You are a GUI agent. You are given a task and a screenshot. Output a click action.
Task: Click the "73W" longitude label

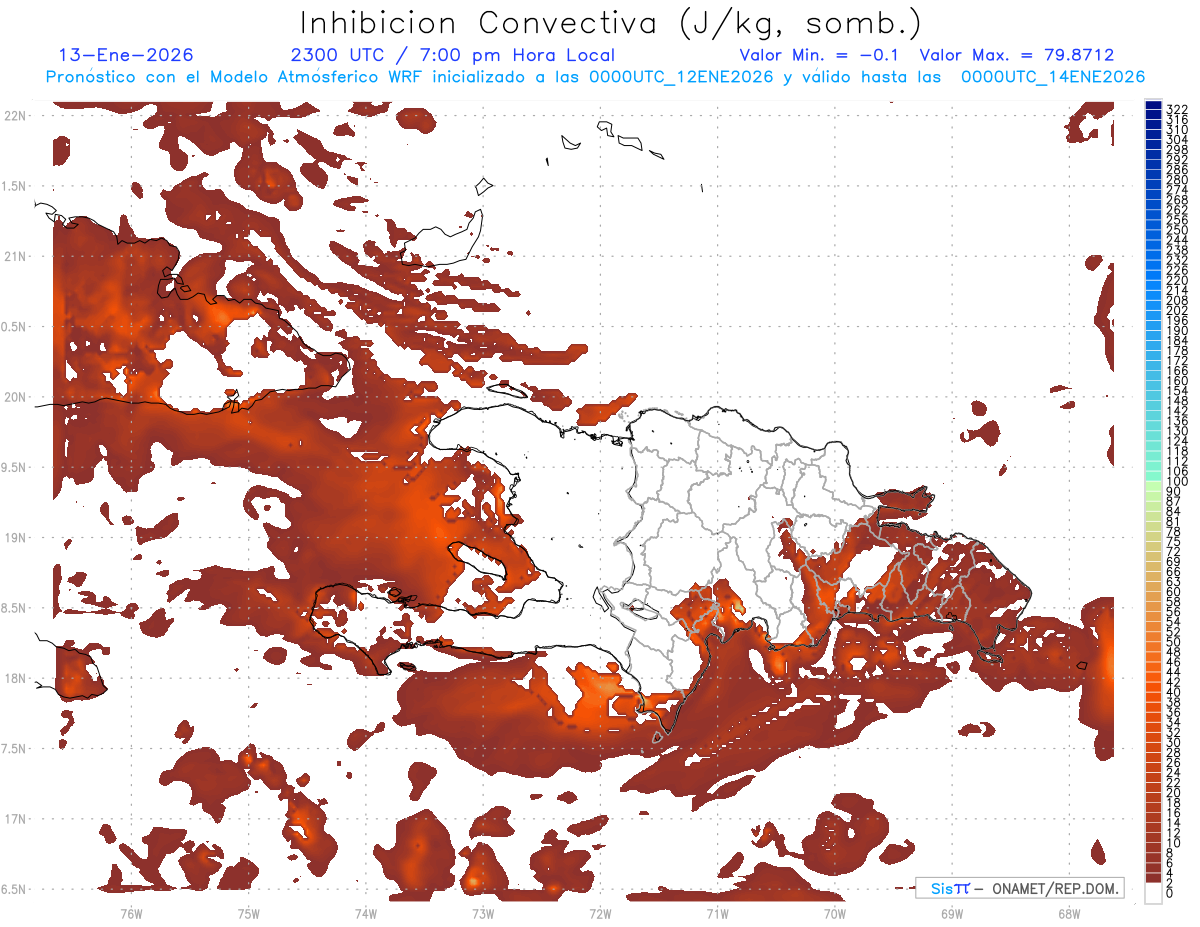click(x=482, y=913)
